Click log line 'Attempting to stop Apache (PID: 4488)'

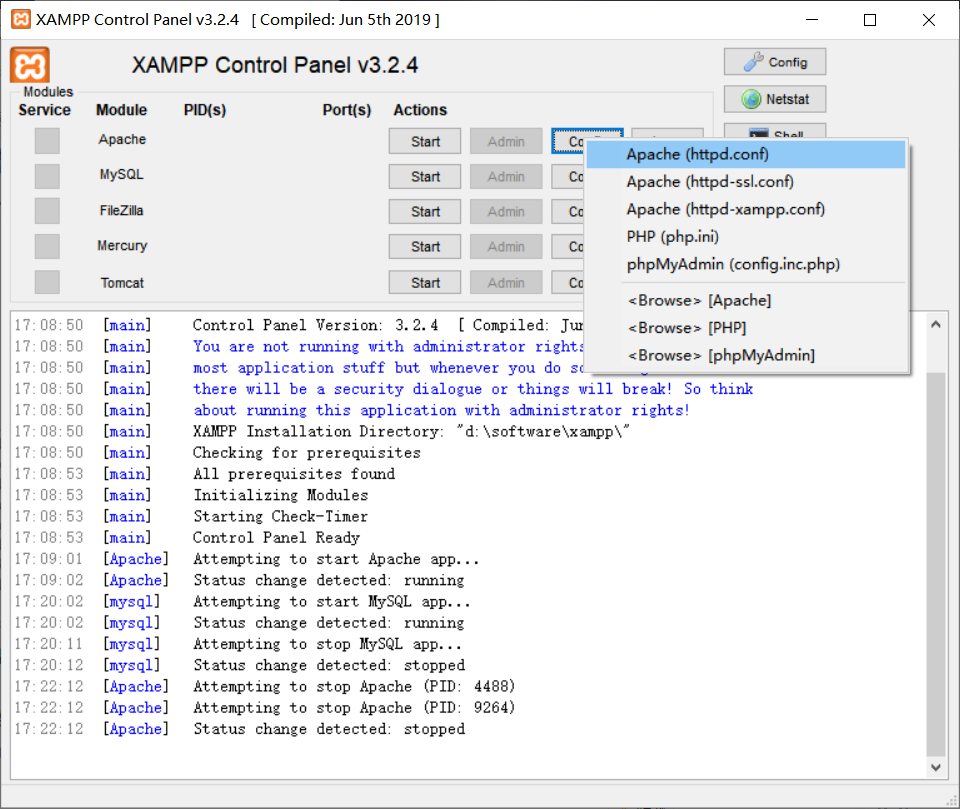[x=354, y=687]
